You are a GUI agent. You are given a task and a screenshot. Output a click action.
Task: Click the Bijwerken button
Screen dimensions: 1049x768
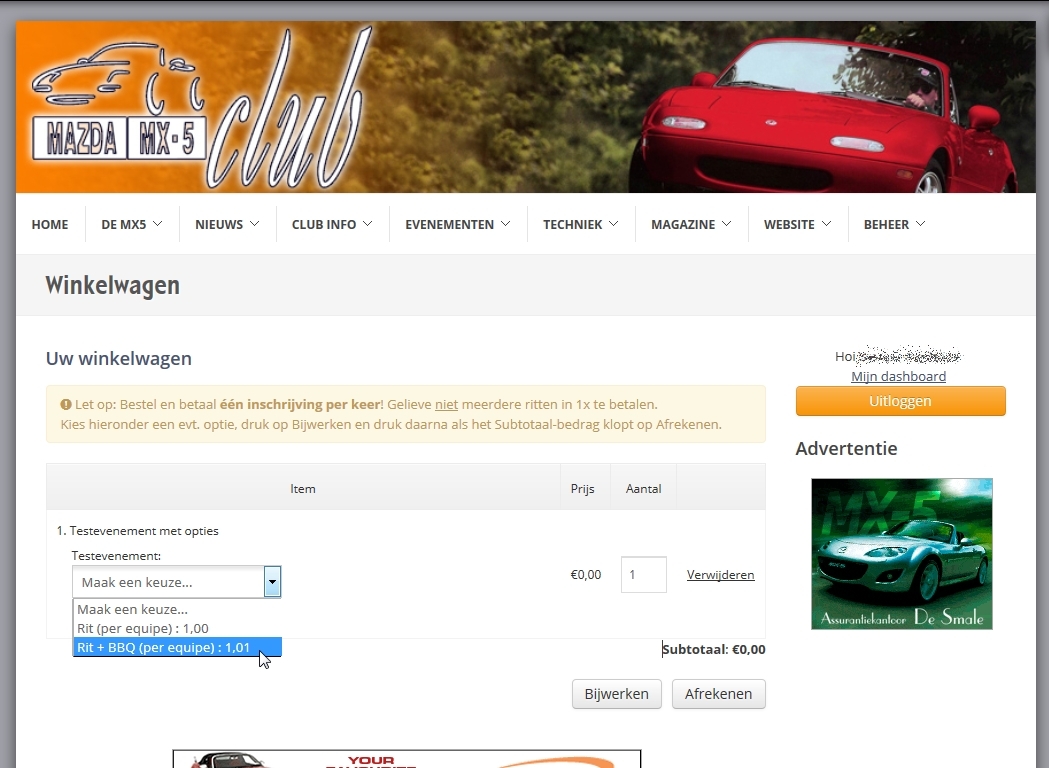(x=616, y=694)
